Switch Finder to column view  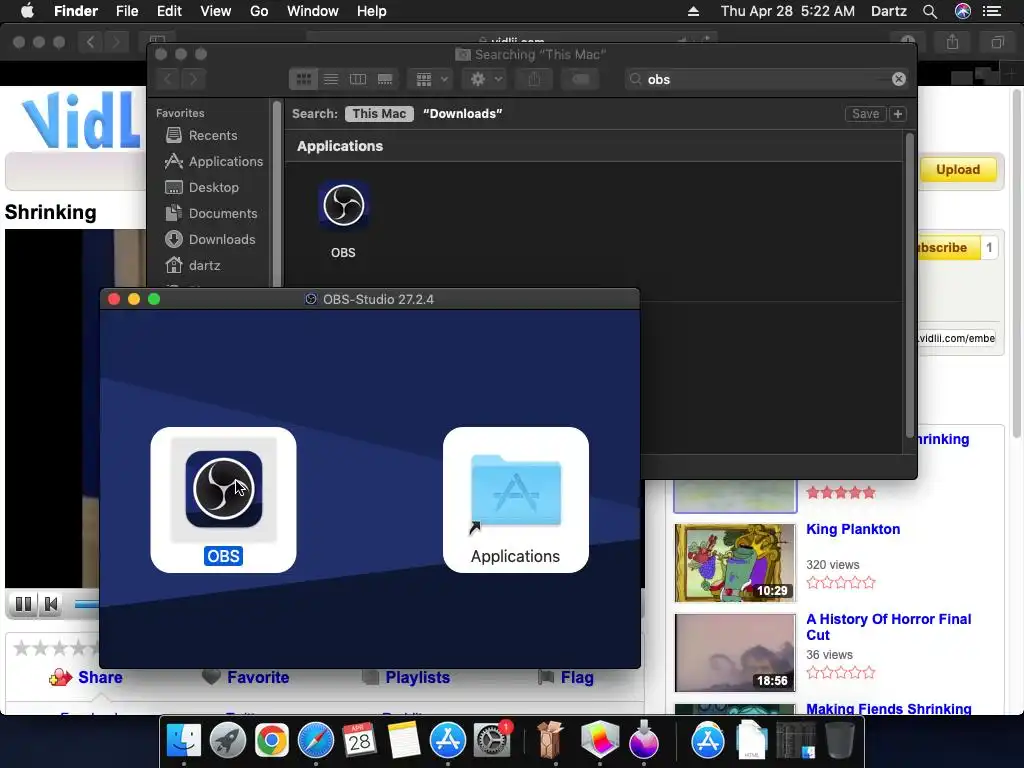358,80
